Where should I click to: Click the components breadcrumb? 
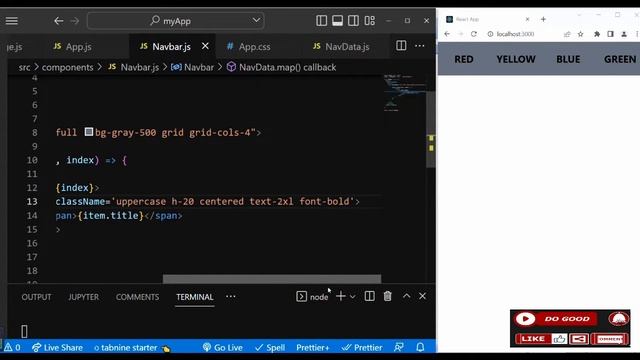click(x=67, y=67)
